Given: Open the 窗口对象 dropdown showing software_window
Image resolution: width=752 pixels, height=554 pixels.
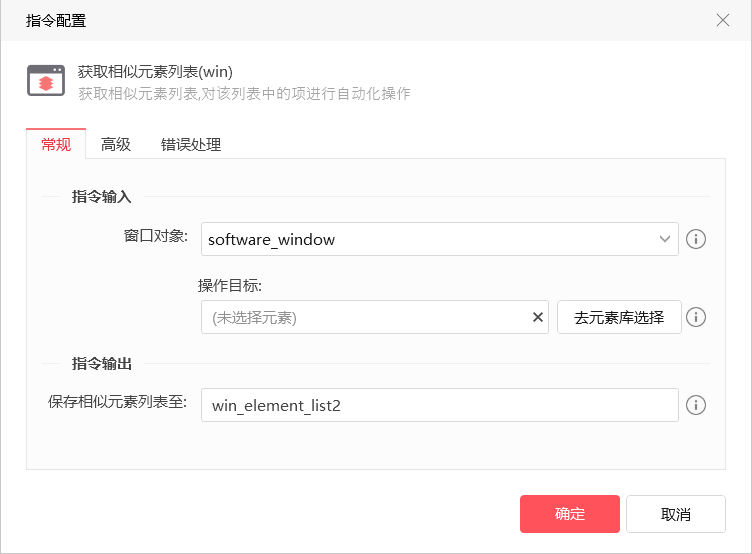Looking at the screenshot, I should pos(439,239).
